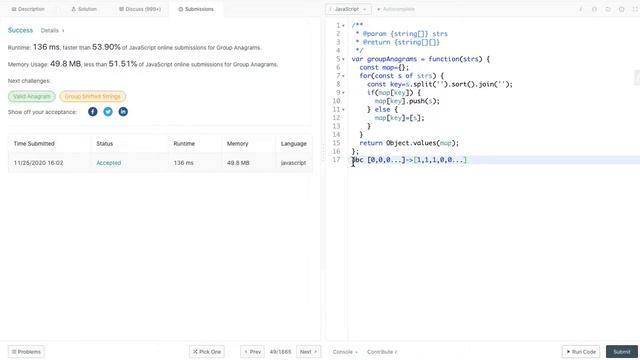Click the Memory column header
Image resolution: width=640 pixels, height=360 pixels.
click(238, 144)
